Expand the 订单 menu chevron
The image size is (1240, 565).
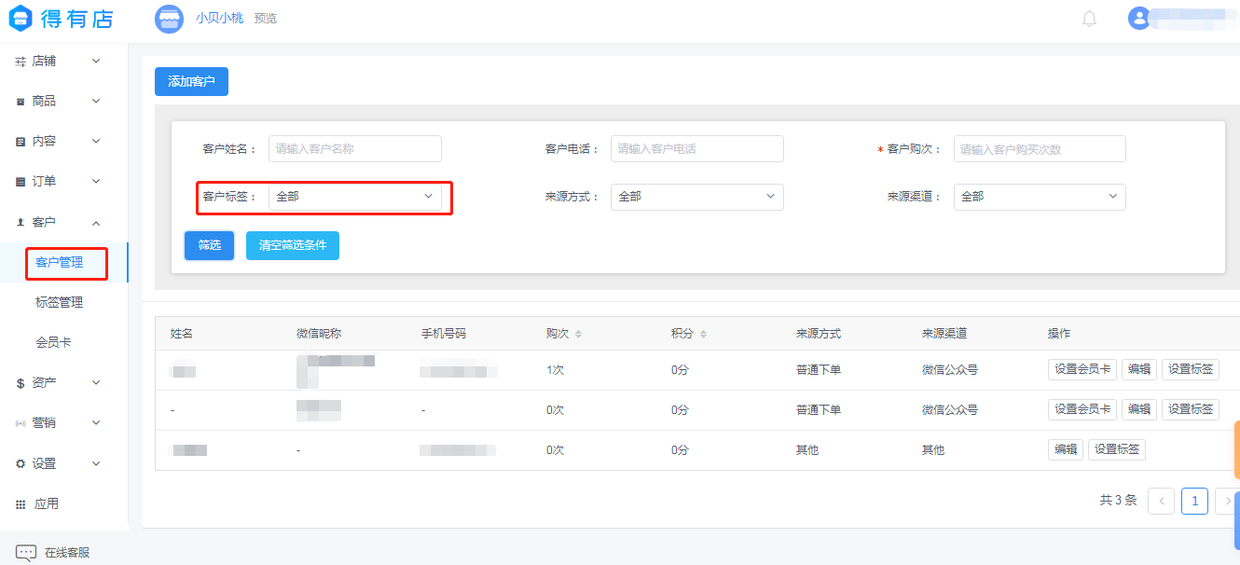point(96,181)
